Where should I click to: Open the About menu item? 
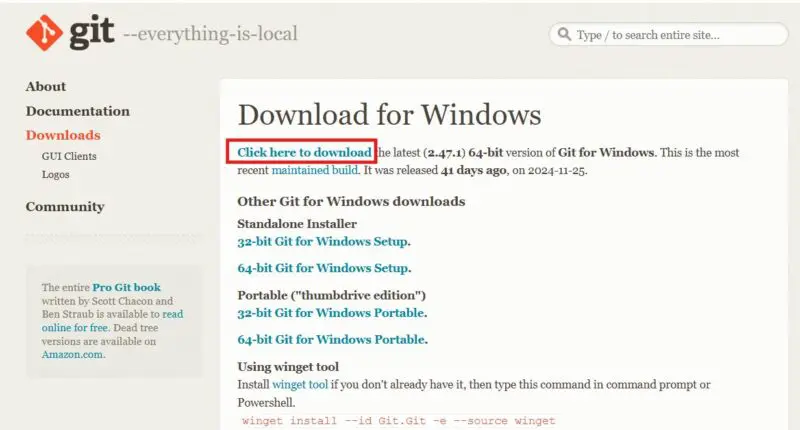pyautogui.click(x=46, y=86)
